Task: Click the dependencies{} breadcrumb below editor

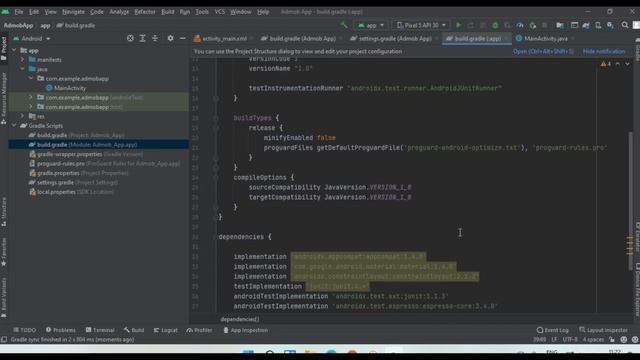Action: [240, 319]
